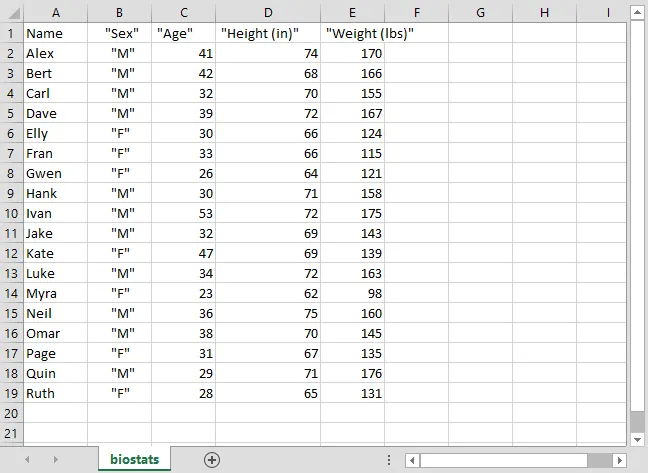Viewport: 648px width, 473px height.
Task: Select the "Name" header cell
Action: coord(55,33)
